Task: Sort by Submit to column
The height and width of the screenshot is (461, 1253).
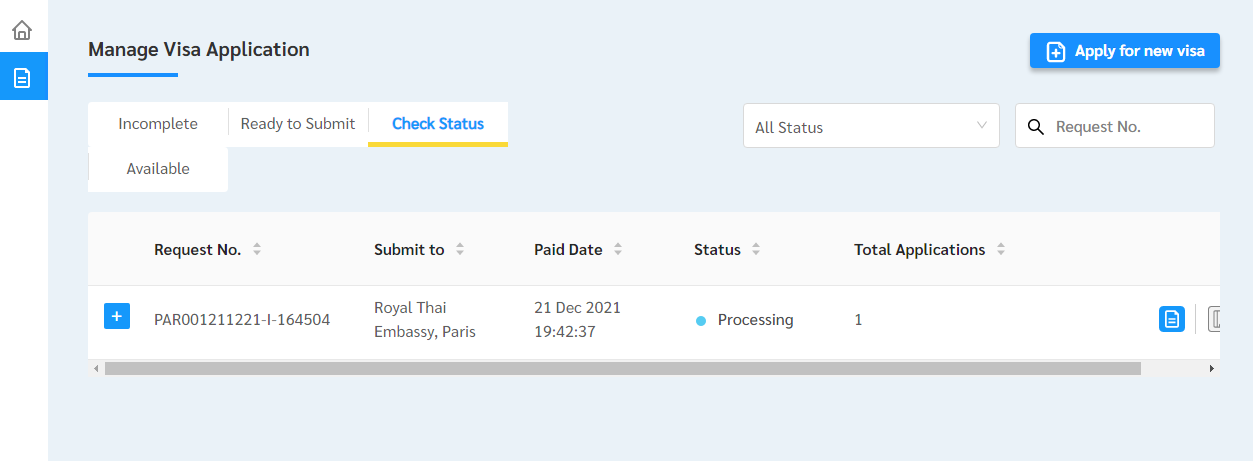Action: pyautogui.click(x=460, y=250)
